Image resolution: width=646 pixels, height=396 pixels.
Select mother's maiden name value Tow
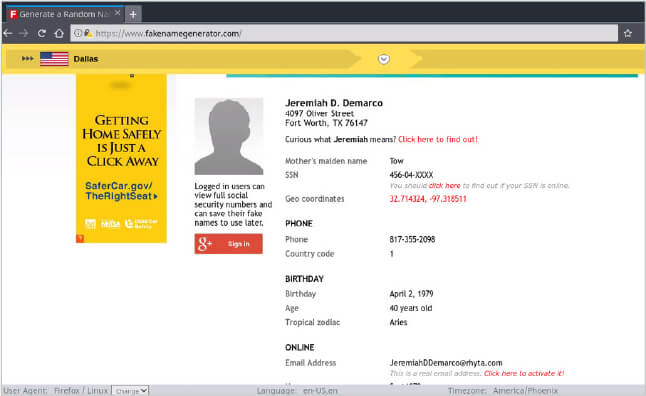(396, 161)
